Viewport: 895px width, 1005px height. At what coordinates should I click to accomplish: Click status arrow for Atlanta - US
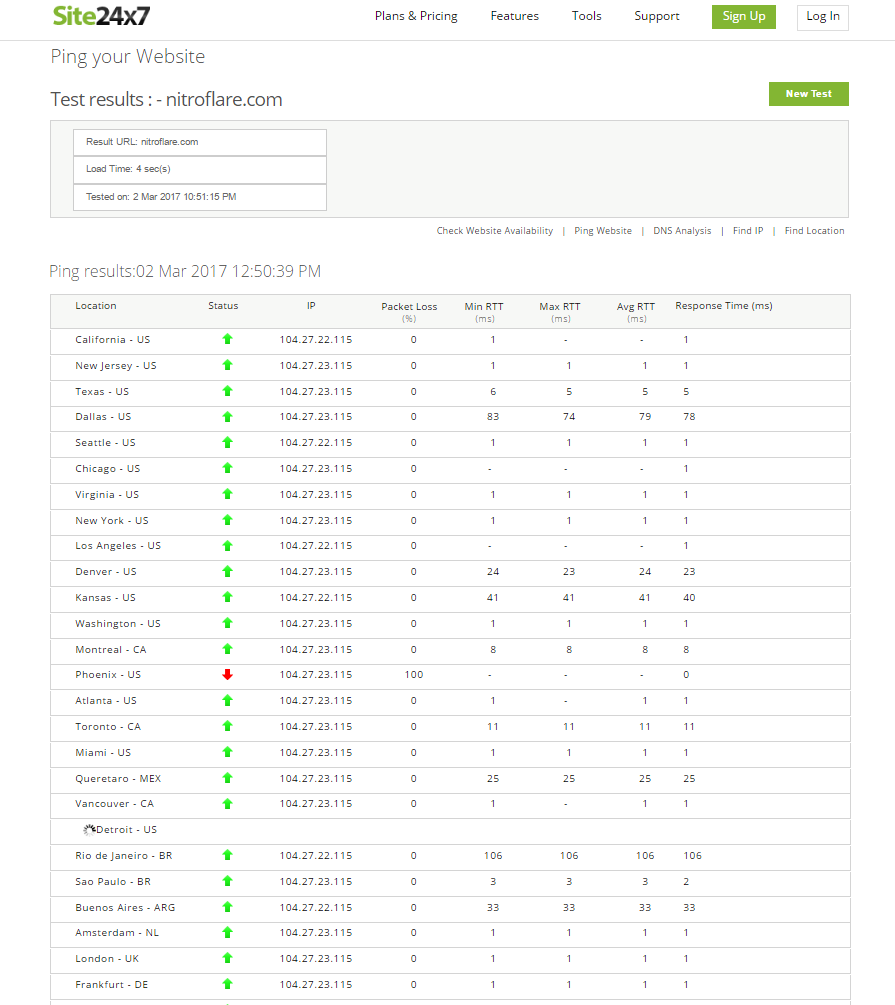[227, 701]
